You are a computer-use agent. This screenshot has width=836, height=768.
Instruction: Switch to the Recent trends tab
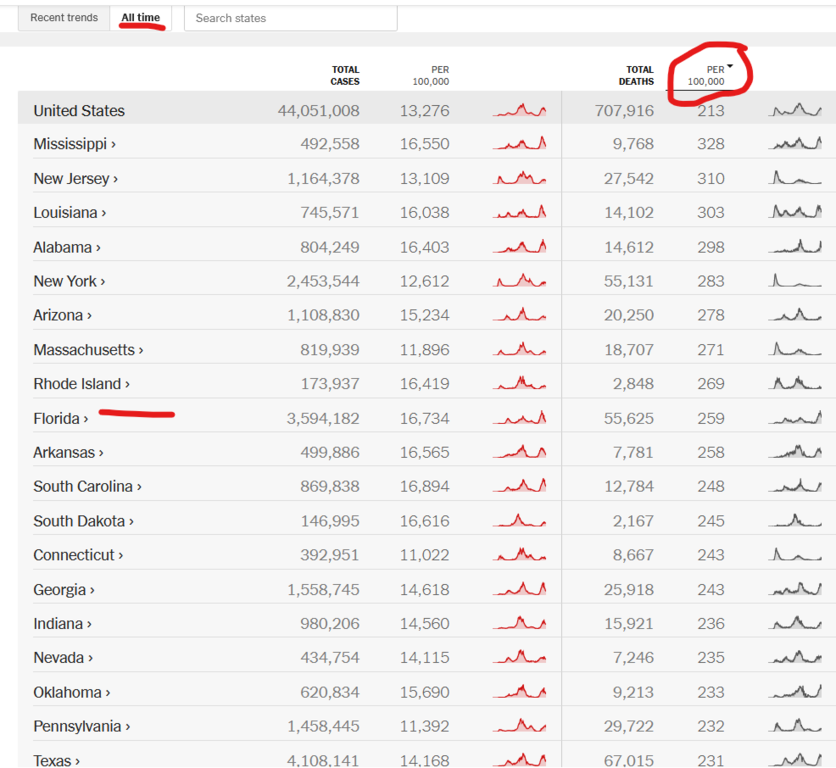click(64, 18)
